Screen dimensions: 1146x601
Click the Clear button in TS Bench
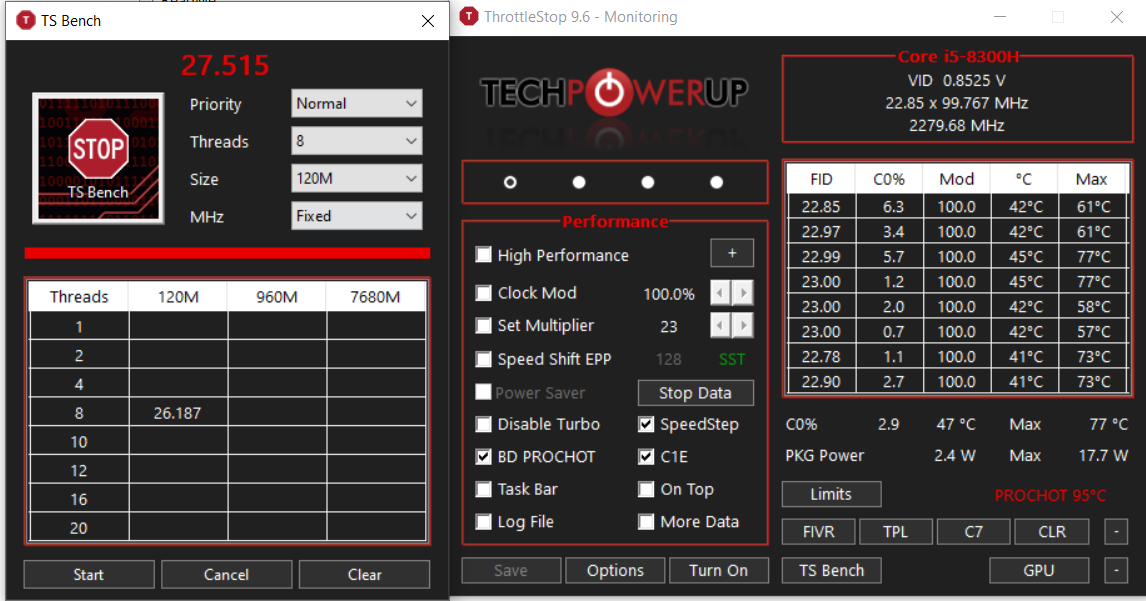(x=364, y=575)
